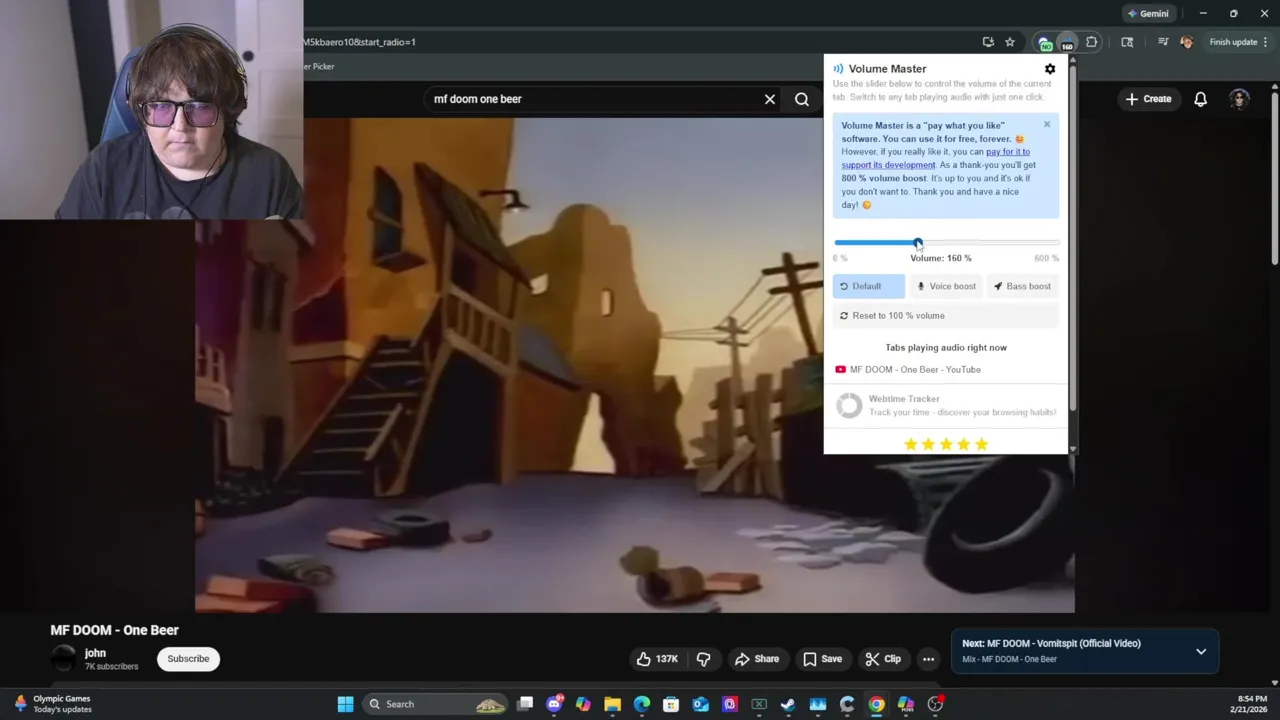Open YouTube notifications bell
Viewport: 1280px width, 720px height.
tap(1200, 99)
